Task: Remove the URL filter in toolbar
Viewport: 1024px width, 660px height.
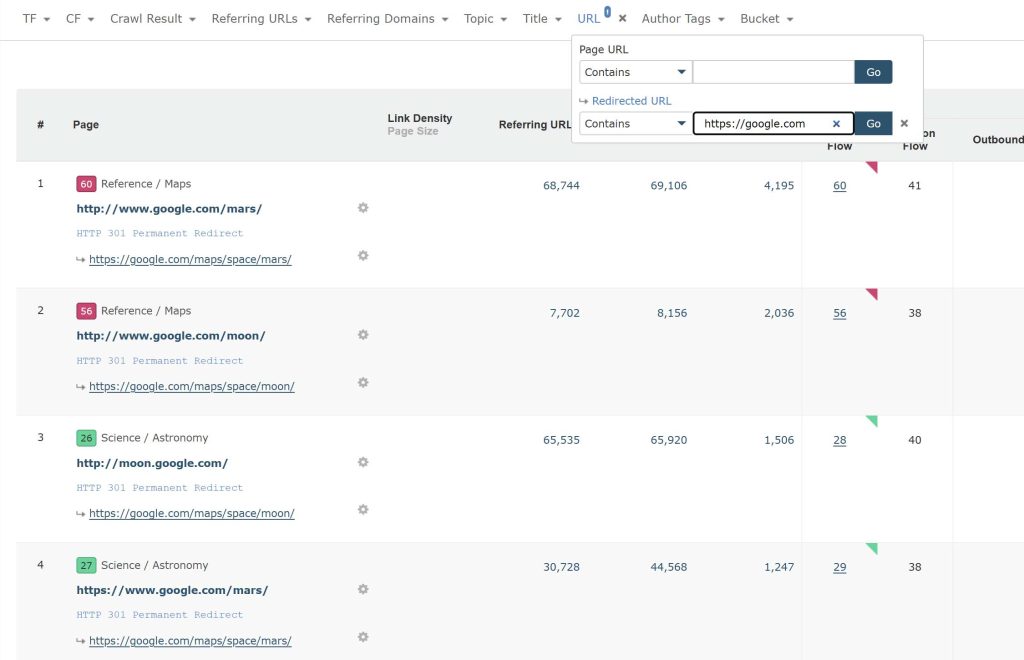Action: coord(622,18)
